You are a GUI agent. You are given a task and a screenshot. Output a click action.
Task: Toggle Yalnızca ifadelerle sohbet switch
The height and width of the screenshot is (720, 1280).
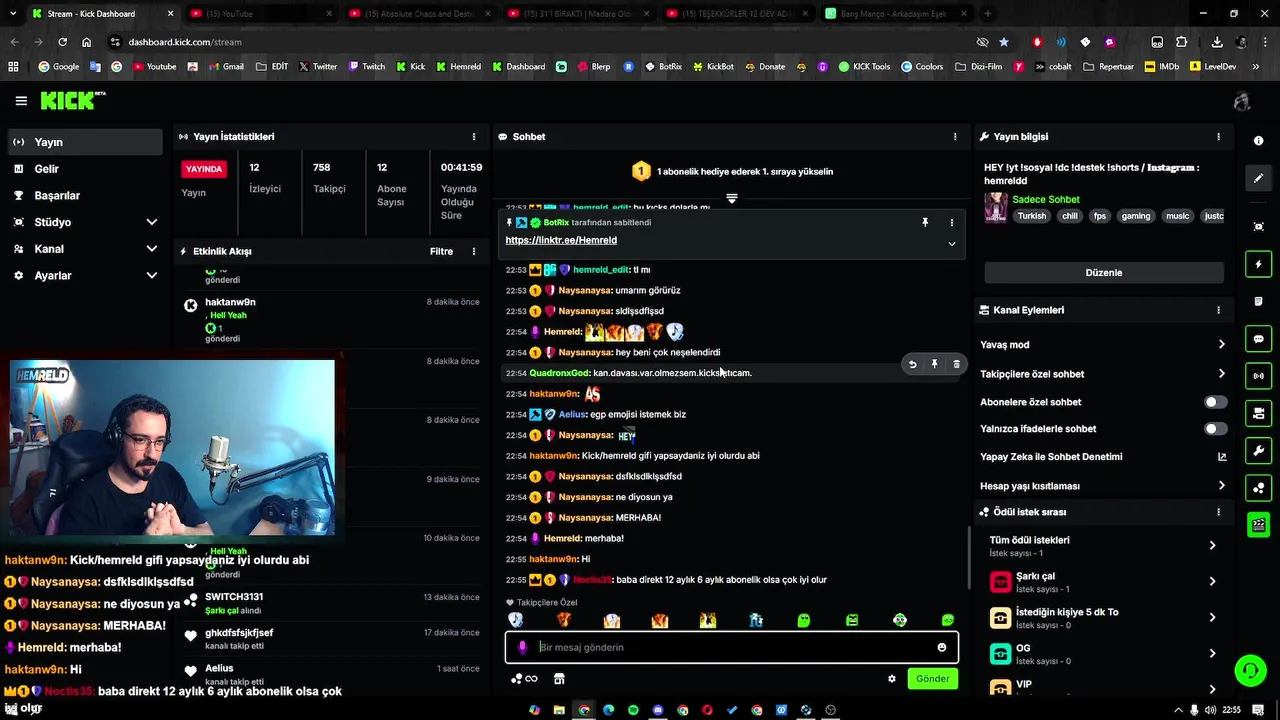[1215, 429]
